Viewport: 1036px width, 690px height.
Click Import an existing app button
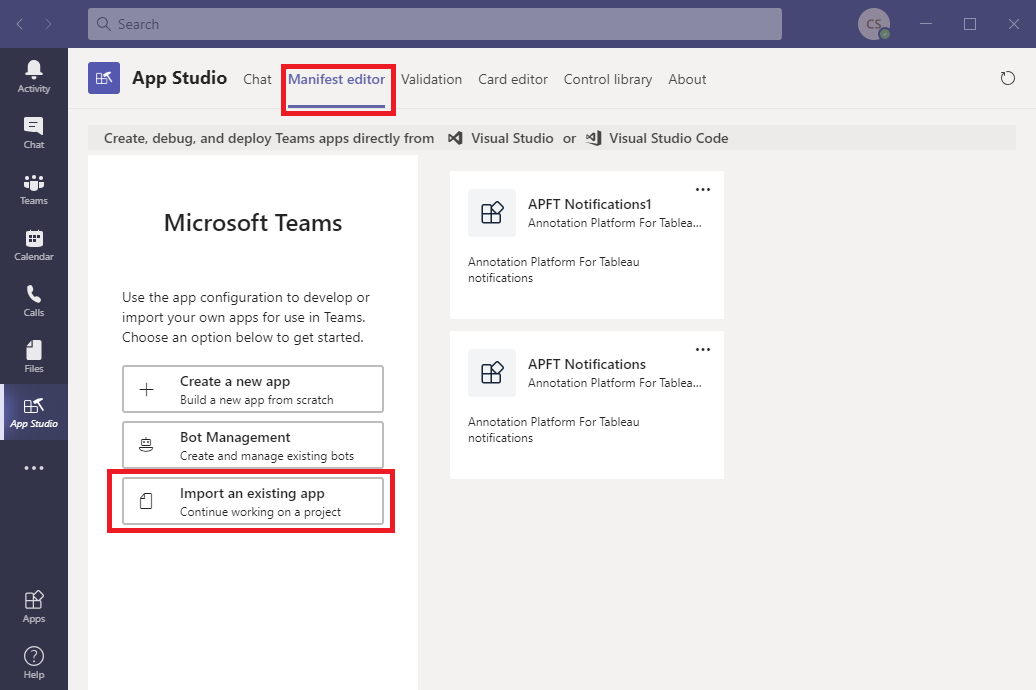coord(253,501)
